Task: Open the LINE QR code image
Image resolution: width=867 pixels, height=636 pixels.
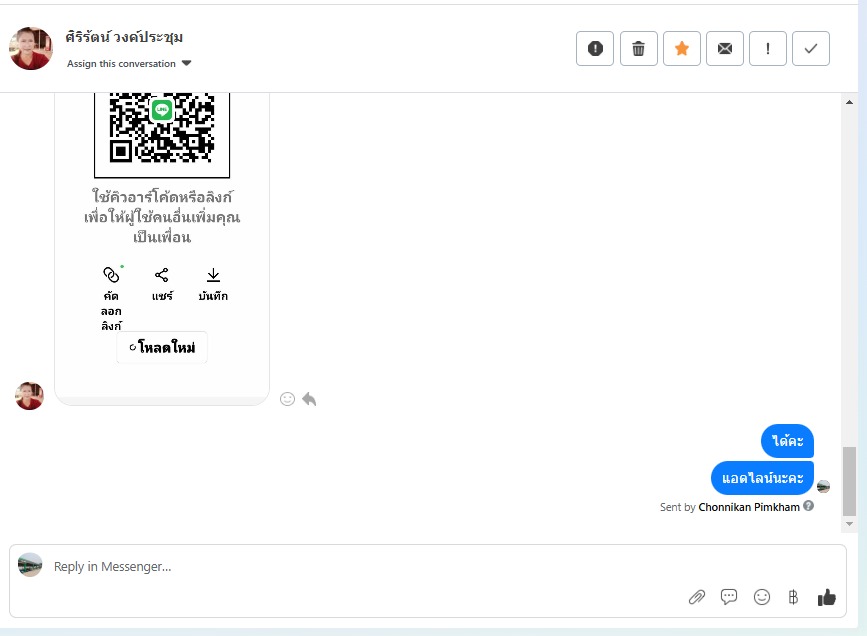Action: pos(162,133)
